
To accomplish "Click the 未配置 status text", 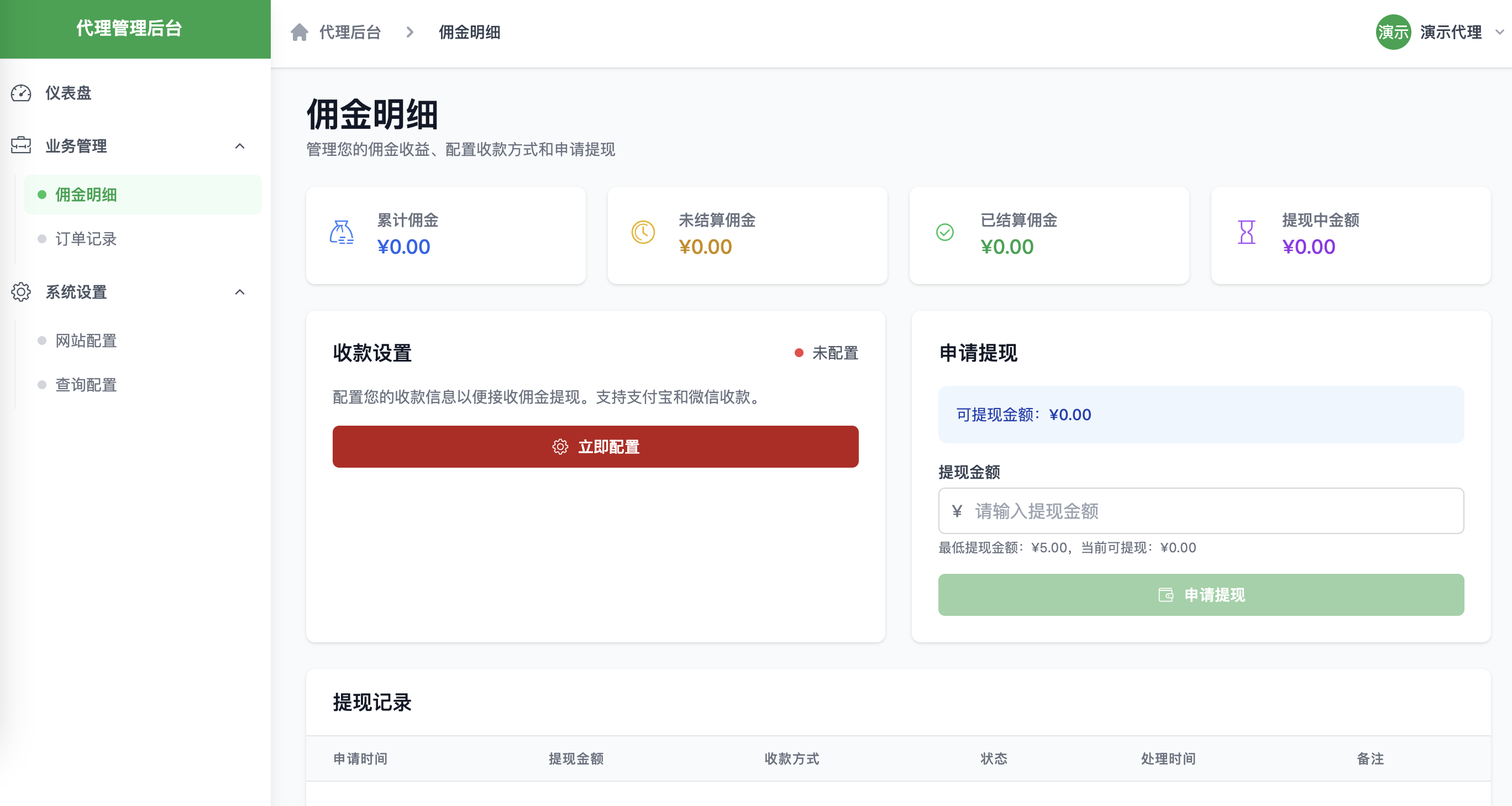I will [835, 353].
